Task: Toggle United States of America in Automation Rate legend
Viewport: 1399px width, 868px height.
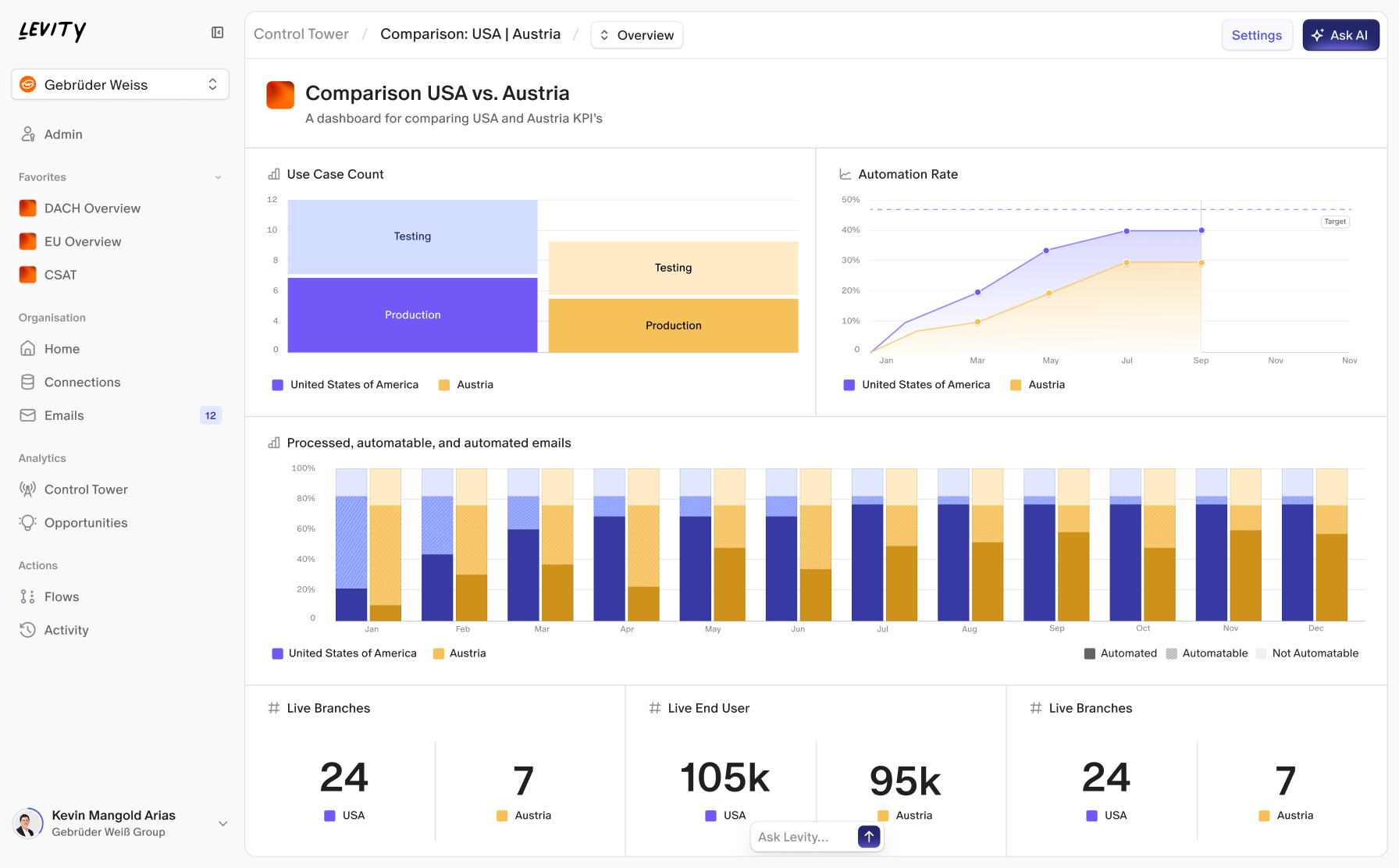Action: [x=917, y=384]
